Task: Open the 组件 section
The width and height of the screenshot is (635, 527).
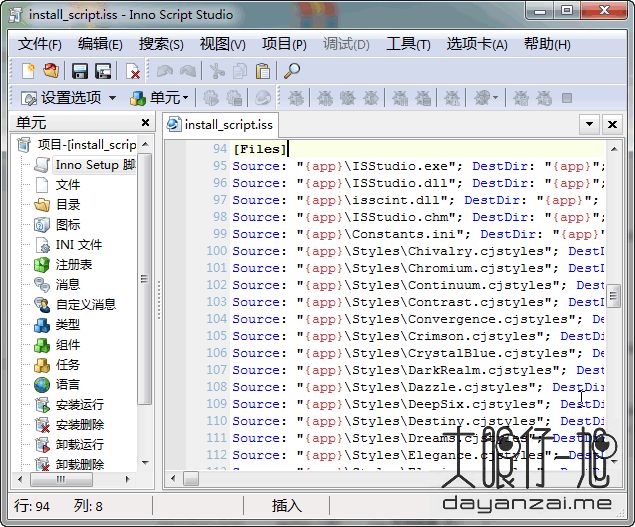Action: [58, 345]
